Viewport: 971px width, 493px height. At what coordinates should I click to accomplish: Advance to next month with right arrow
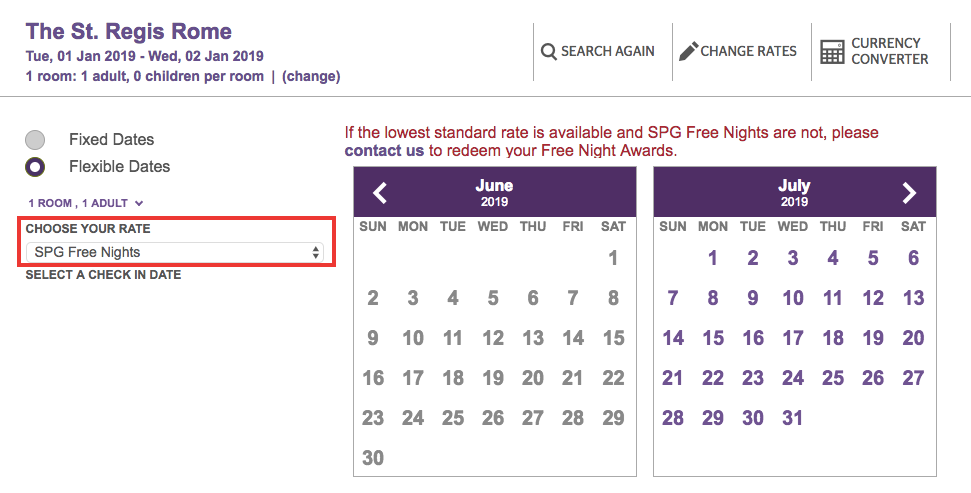(908, 193)
